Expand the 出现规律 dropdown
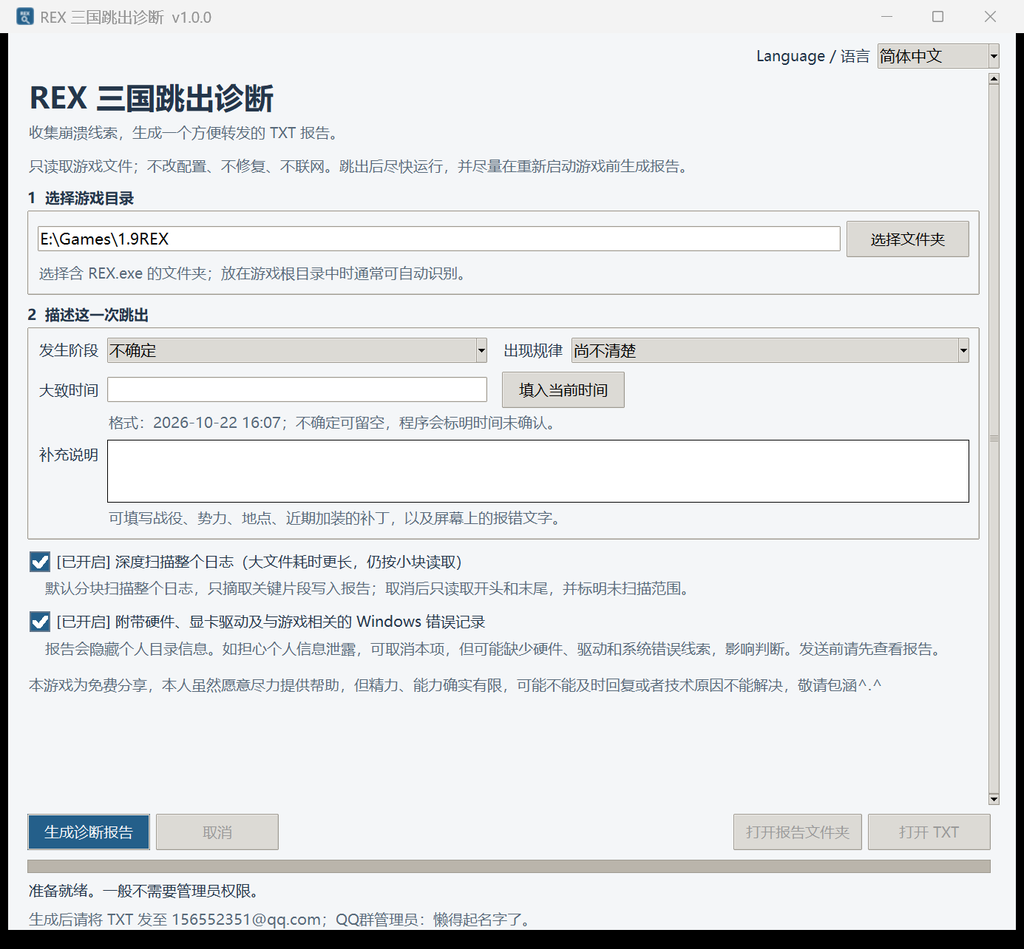 pyautogui.click(x=770, y=351)
